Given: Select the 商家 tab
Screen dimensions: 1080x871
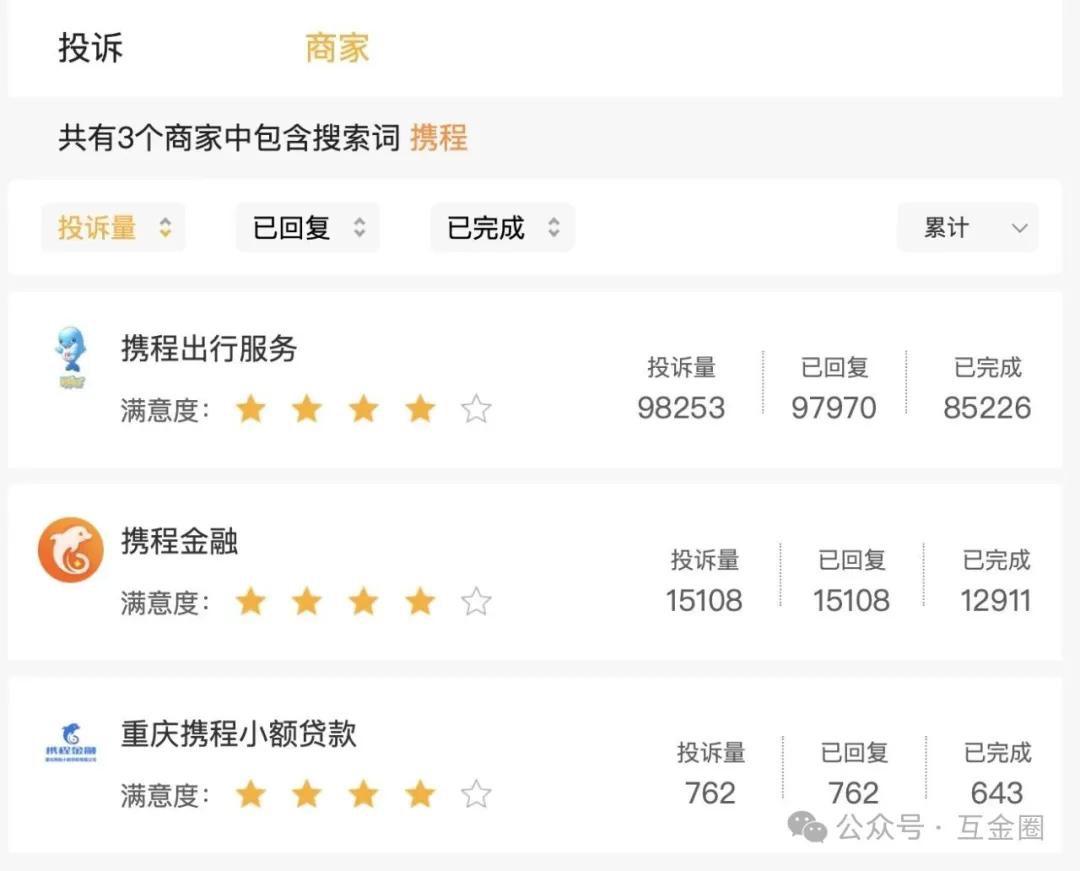Looking at the screenshot, I should click(337, 48).
